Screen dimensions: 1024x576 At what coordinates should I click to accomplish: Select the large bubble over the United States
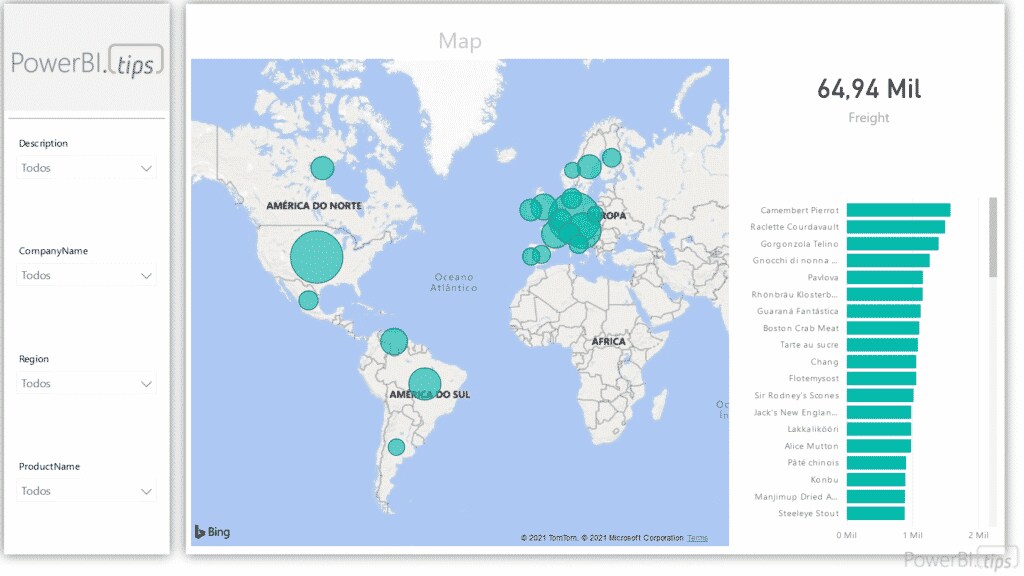point(317,257)
